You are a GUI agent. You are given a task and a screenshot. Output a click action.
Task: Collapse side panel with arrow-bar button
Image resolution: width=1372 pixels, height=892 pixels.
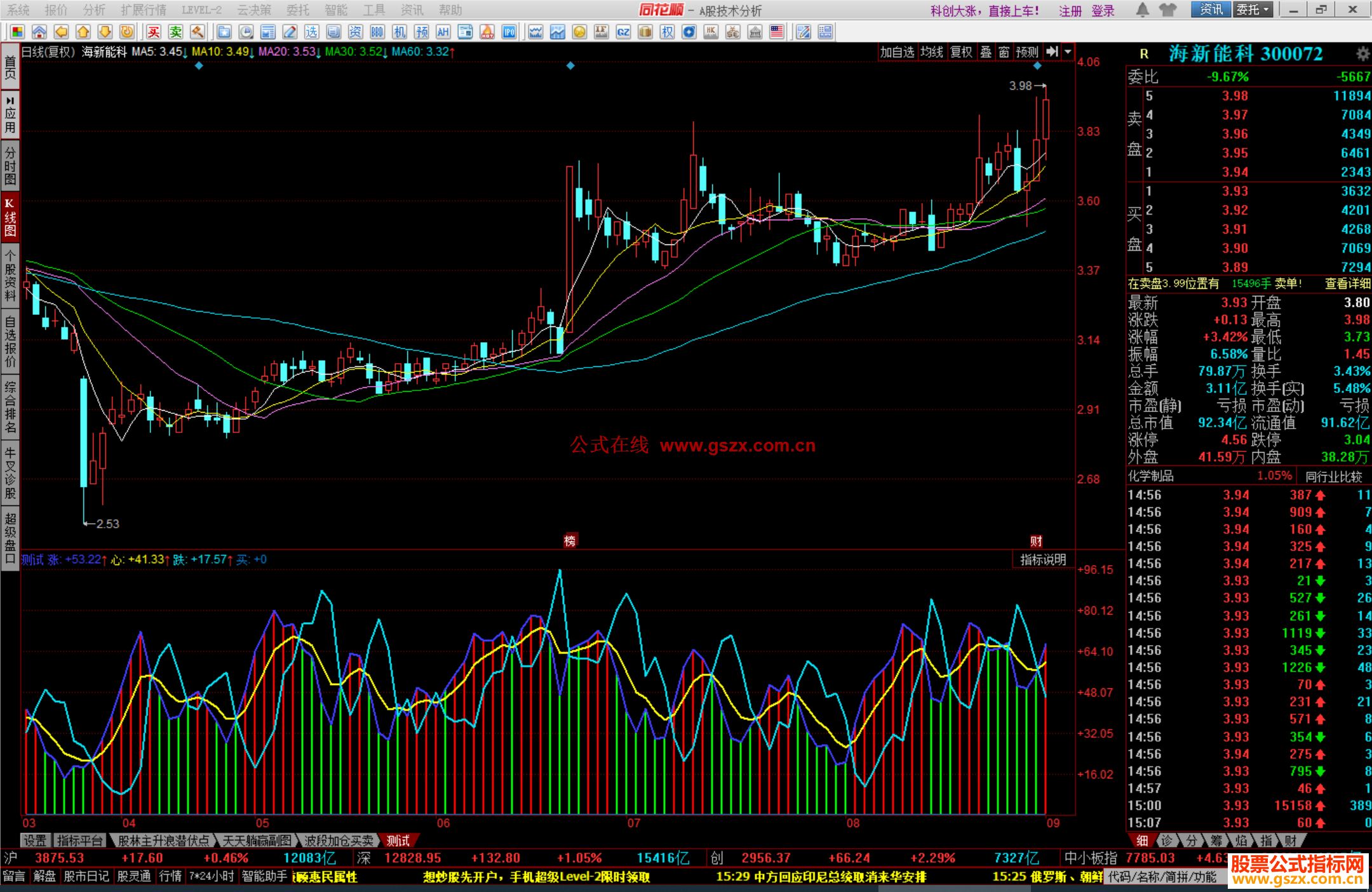[x=1052, y=52]
